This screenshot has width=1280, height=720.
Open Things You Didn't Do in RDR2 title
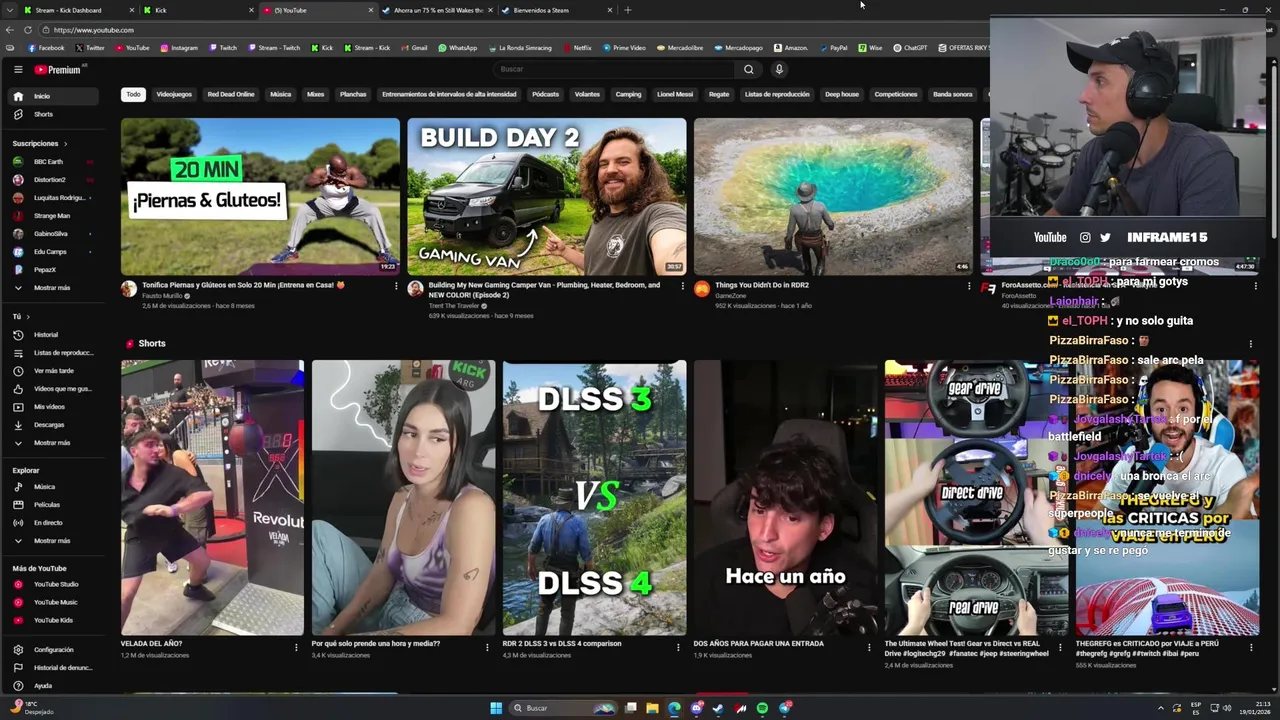coord(762,285)
